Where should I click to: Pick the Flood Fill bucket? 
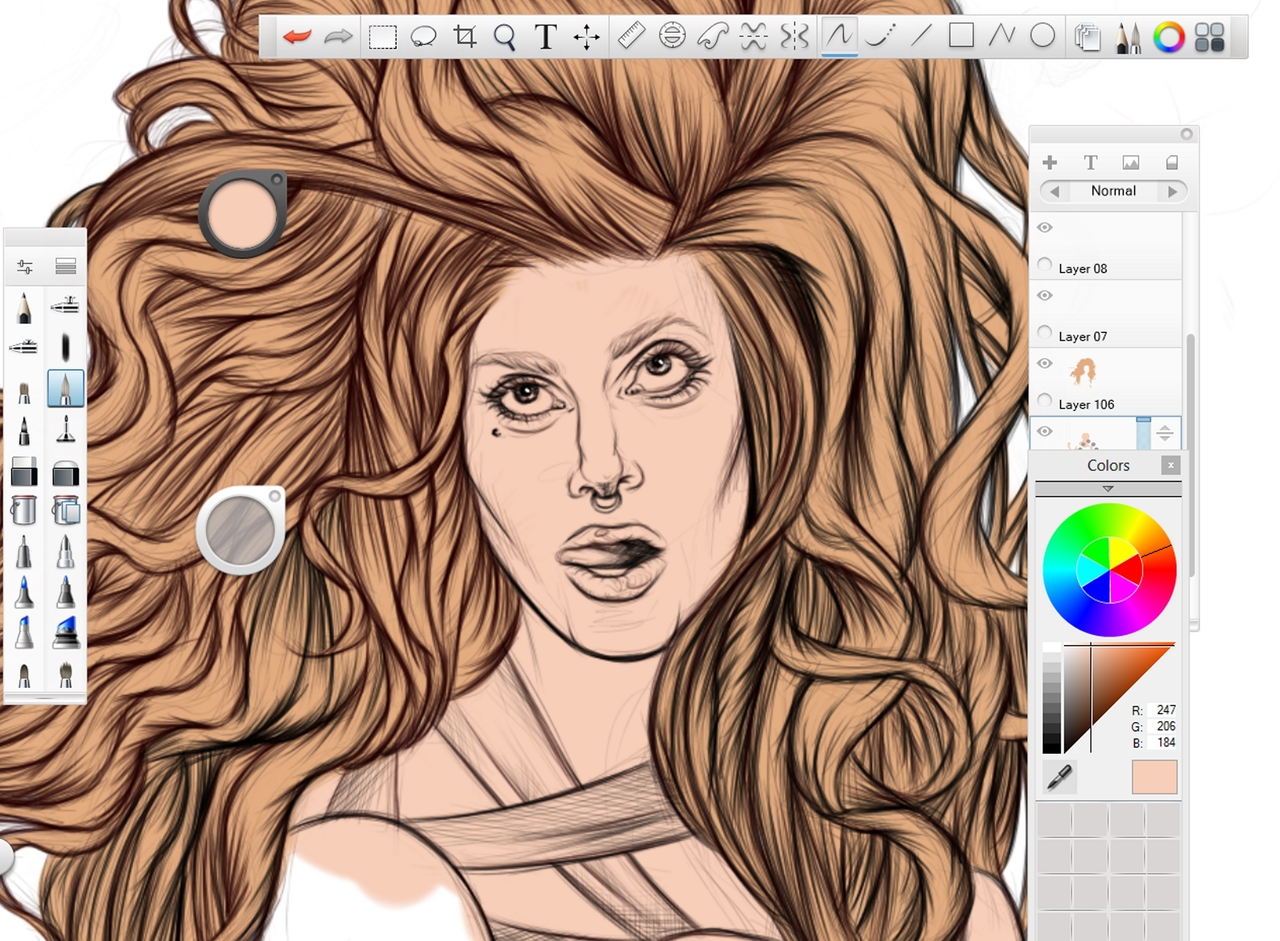pyautogui.click(x=24, y=510)
